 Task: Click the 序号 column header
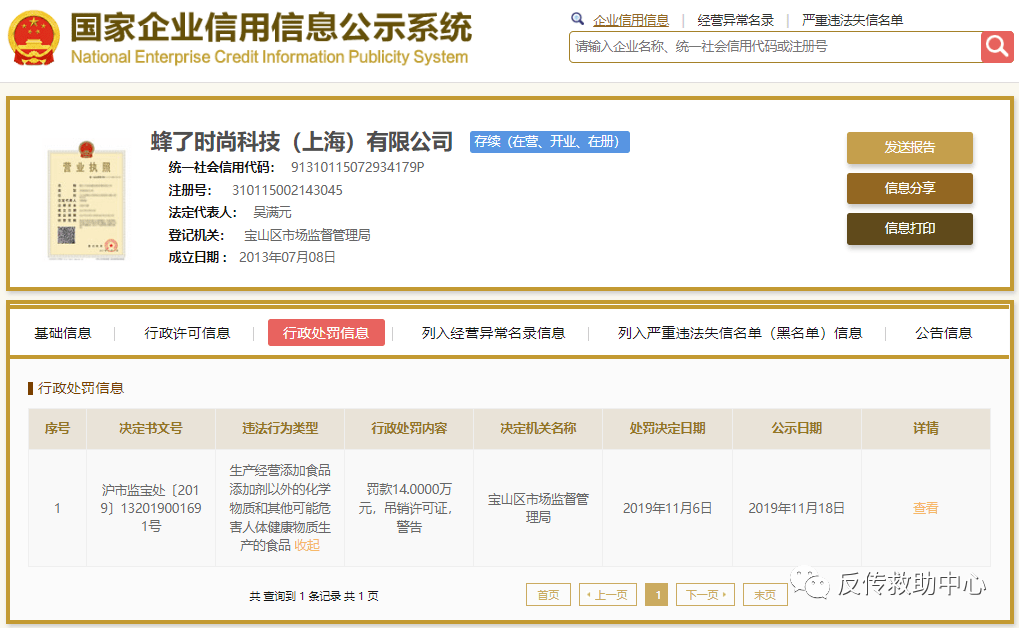pos(57,428)
